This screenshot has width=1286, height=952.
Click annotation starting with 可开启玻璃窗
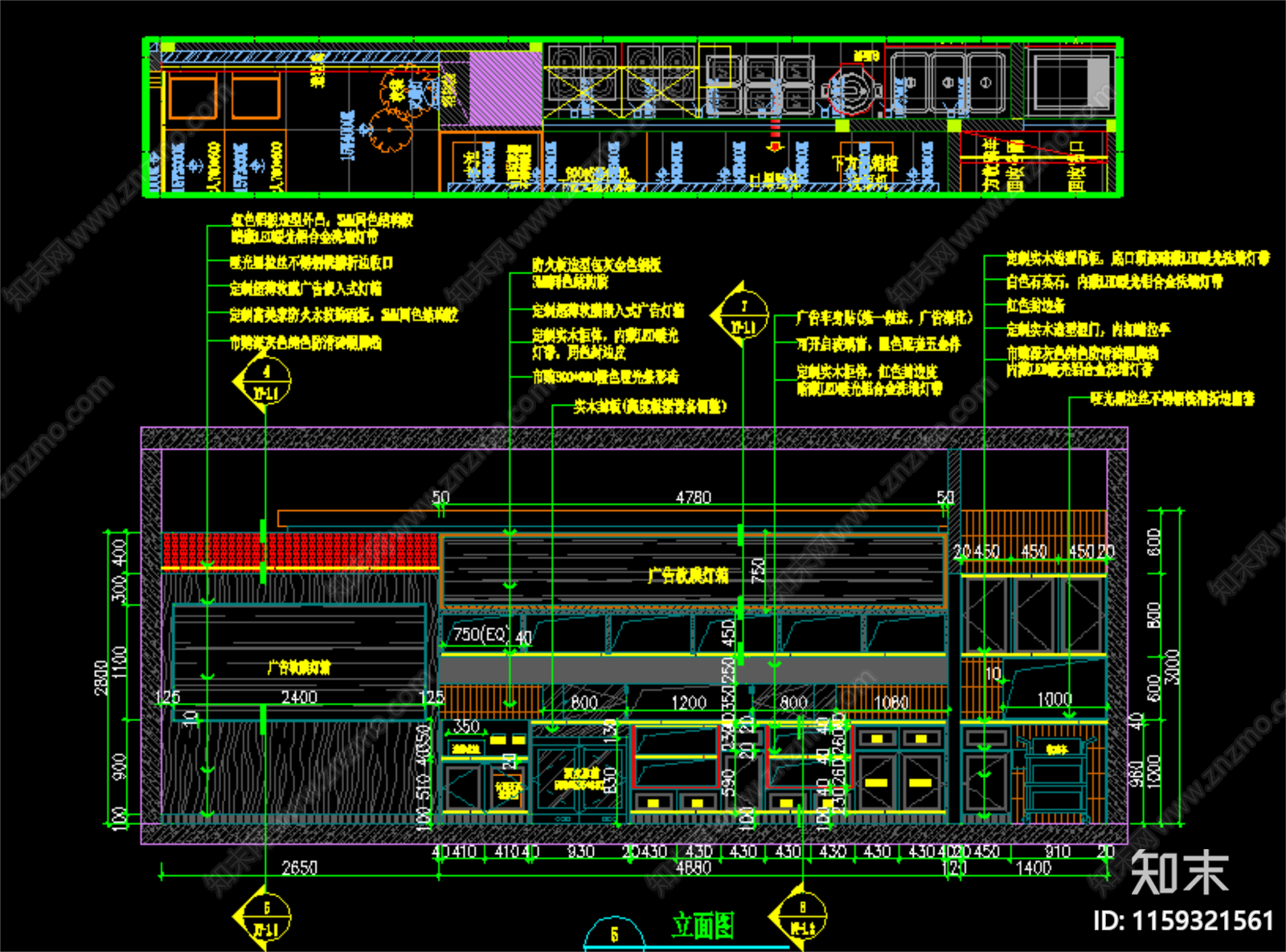(878, 344)
